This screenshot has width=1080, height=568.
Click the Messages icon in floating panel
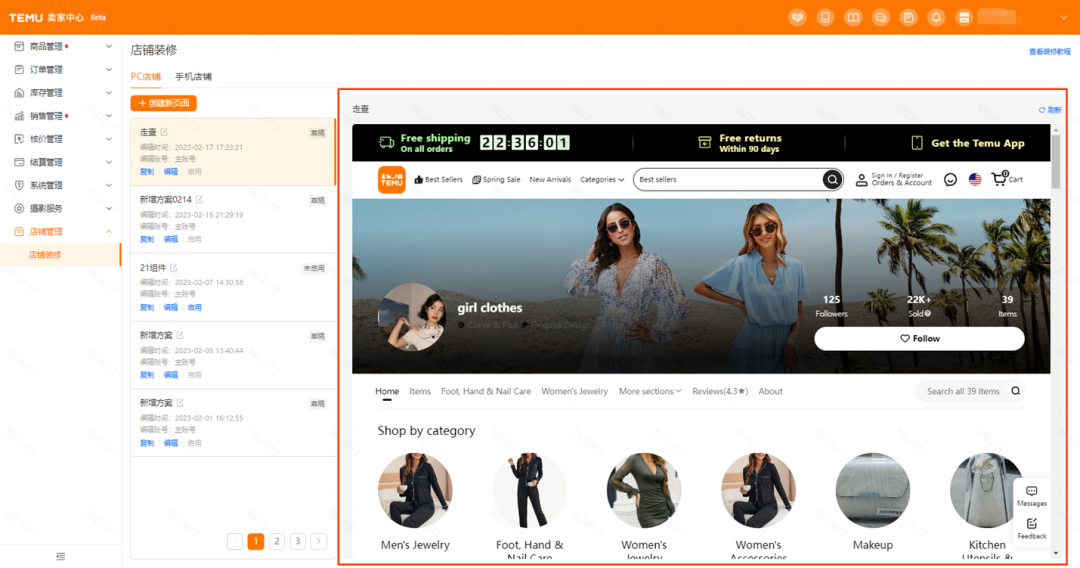1032,492
